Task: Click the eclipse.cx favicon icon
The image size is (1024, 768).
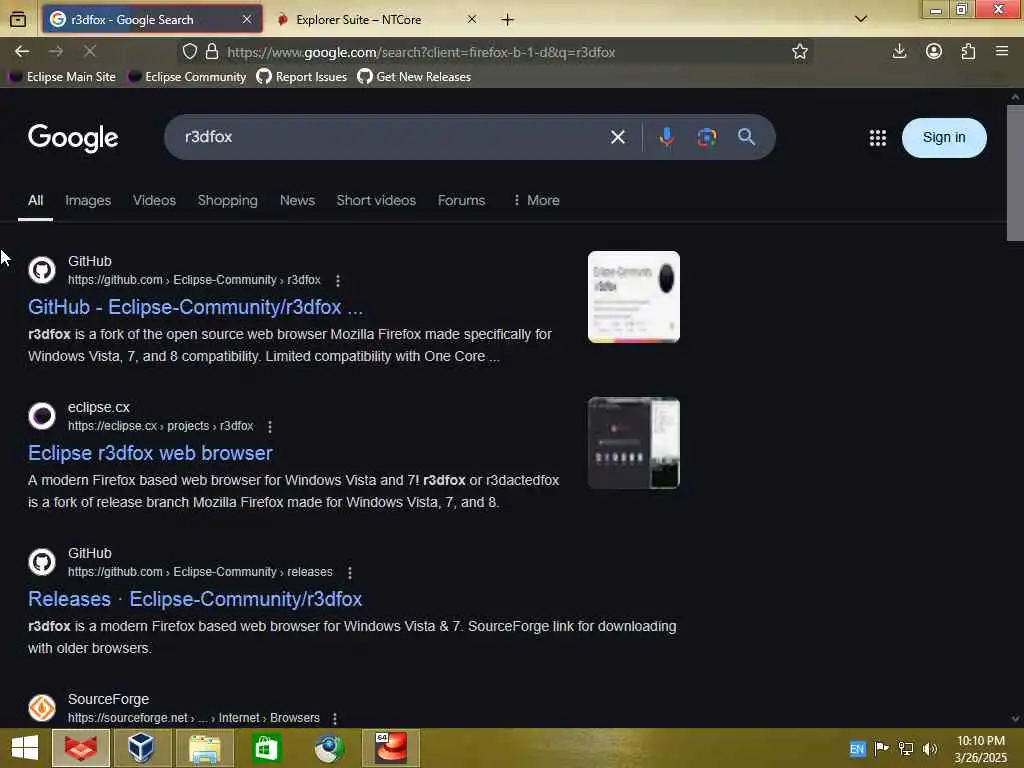Action: [42, 416]
